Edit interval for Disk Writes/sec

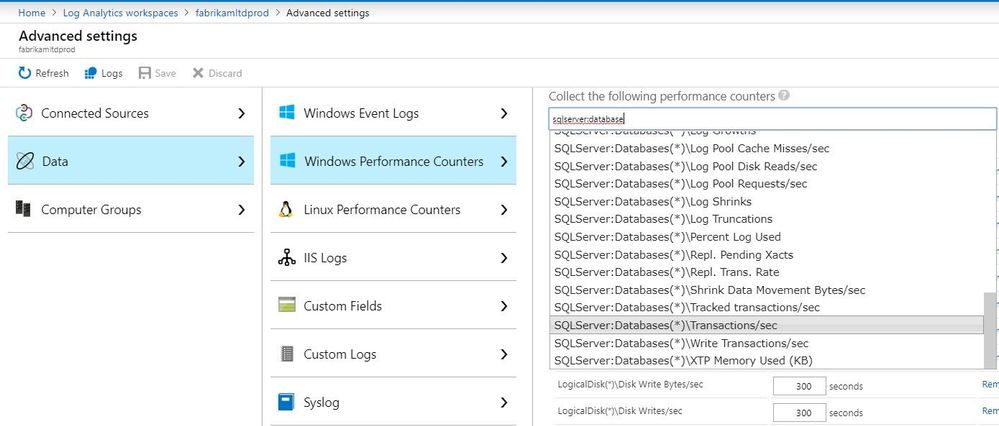tap(799, 413)
